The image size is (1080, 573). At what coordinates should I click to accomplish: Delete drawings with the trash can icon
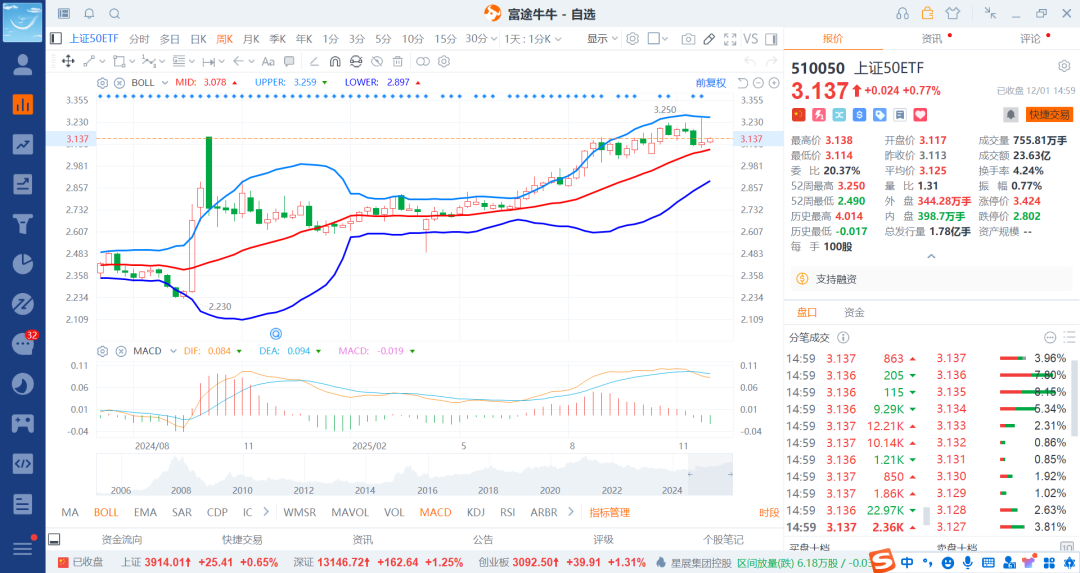[397, 61]
